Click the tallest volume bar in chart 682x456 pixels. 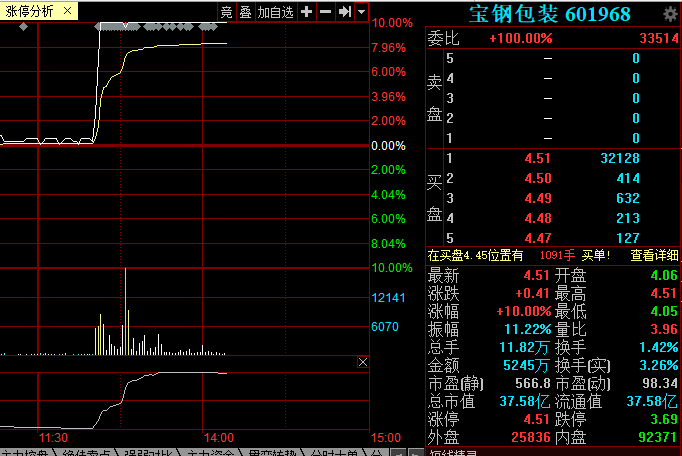[x=125, y=310]
